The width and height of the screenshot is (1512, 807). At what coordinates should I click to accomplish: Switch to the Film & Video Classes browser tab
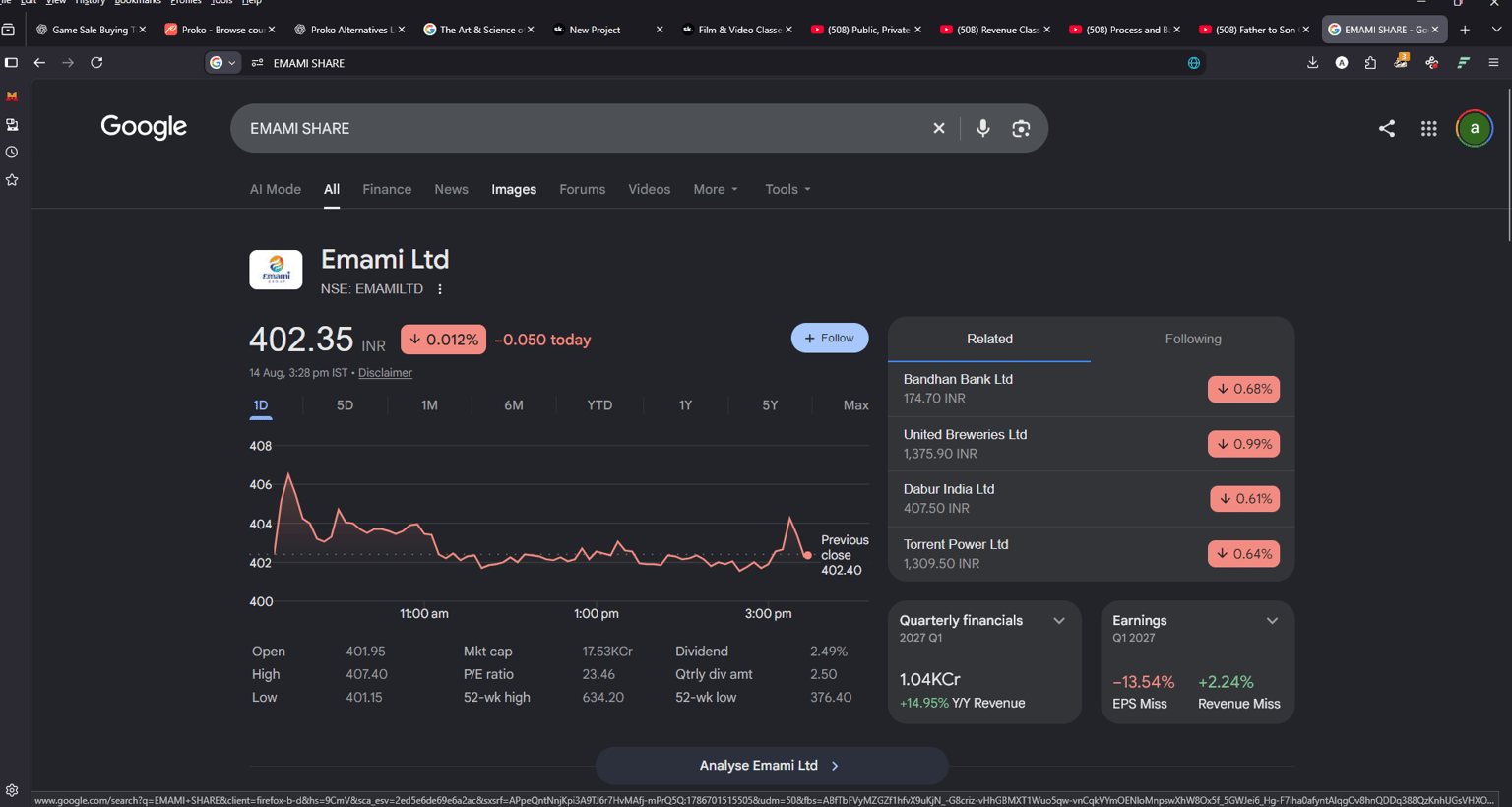pyautogui.click(x=737, y=30)
